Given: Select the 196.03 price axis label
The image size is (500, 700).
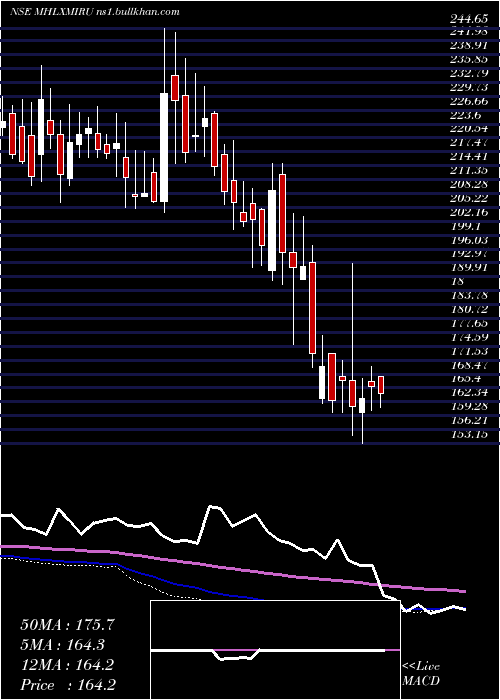Looking at the screenshot, I should pyautogui.click(x=469, y=240).
